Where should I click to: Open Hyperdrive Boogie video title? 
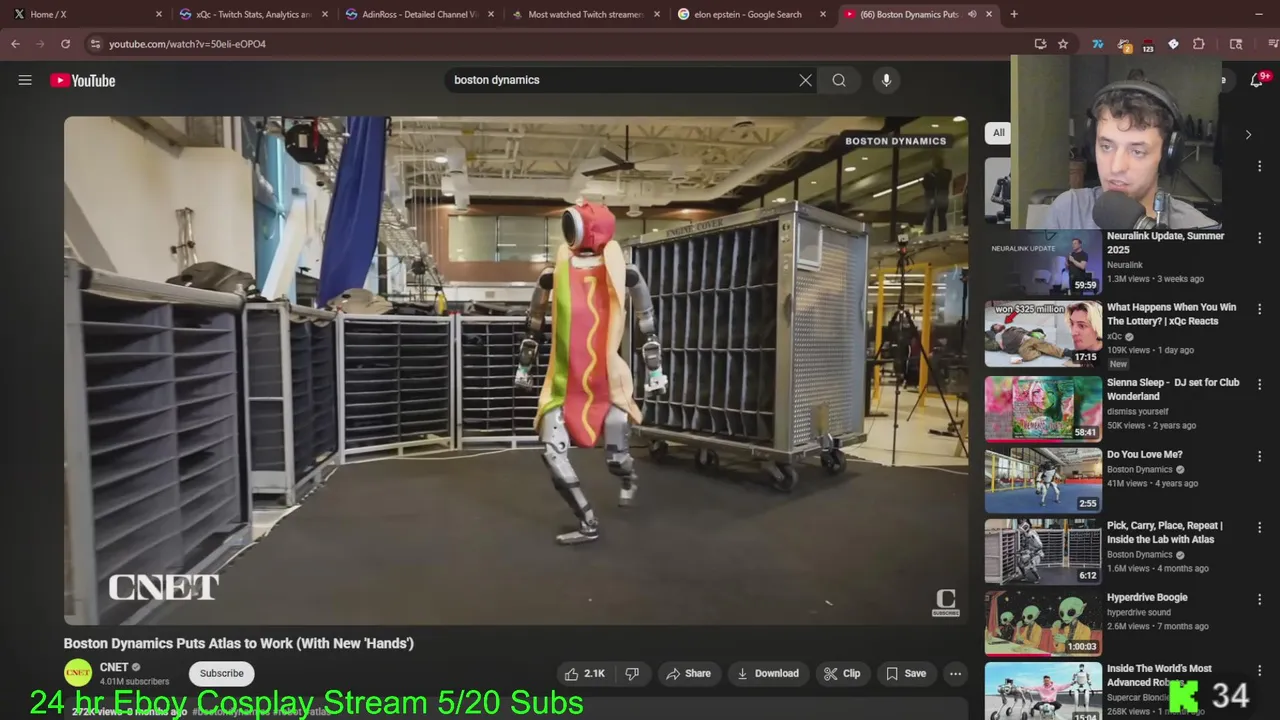tap(1147, 598)
